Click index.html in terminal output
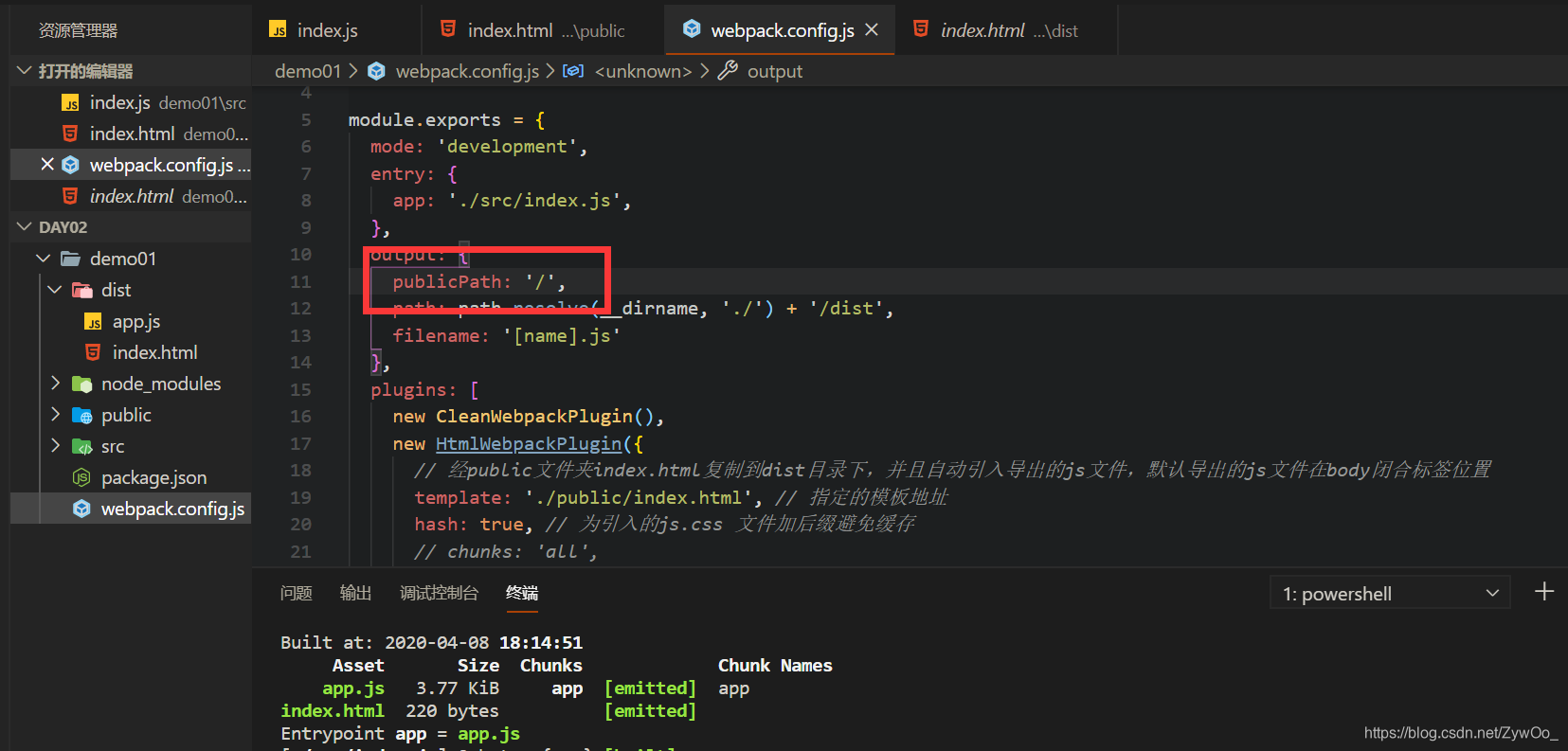Viewport: 1568px width, 751px height. pos(333,710)
